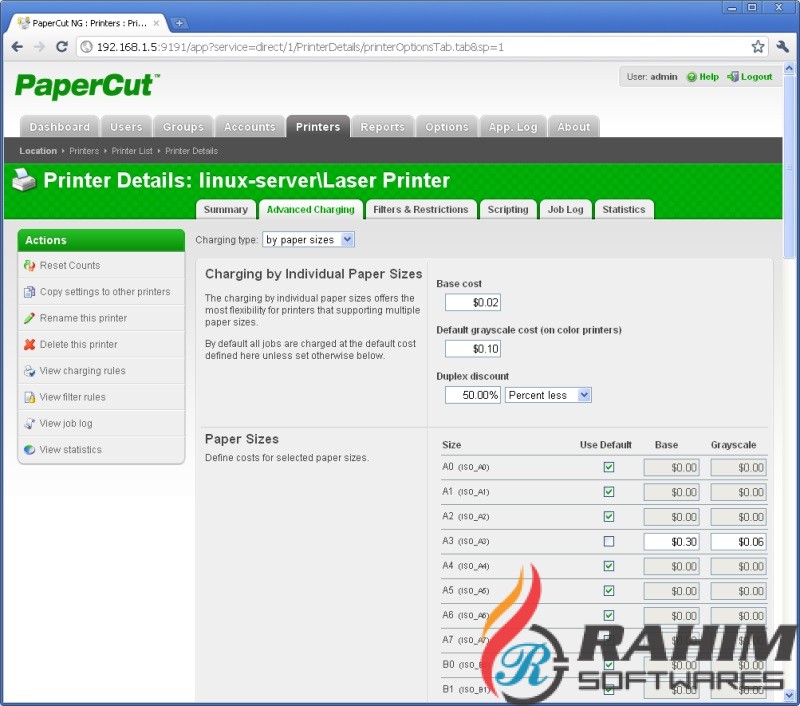Uncheck Use Default for A2
Viewport: 800px width, 706px height.
coord(609,517)
